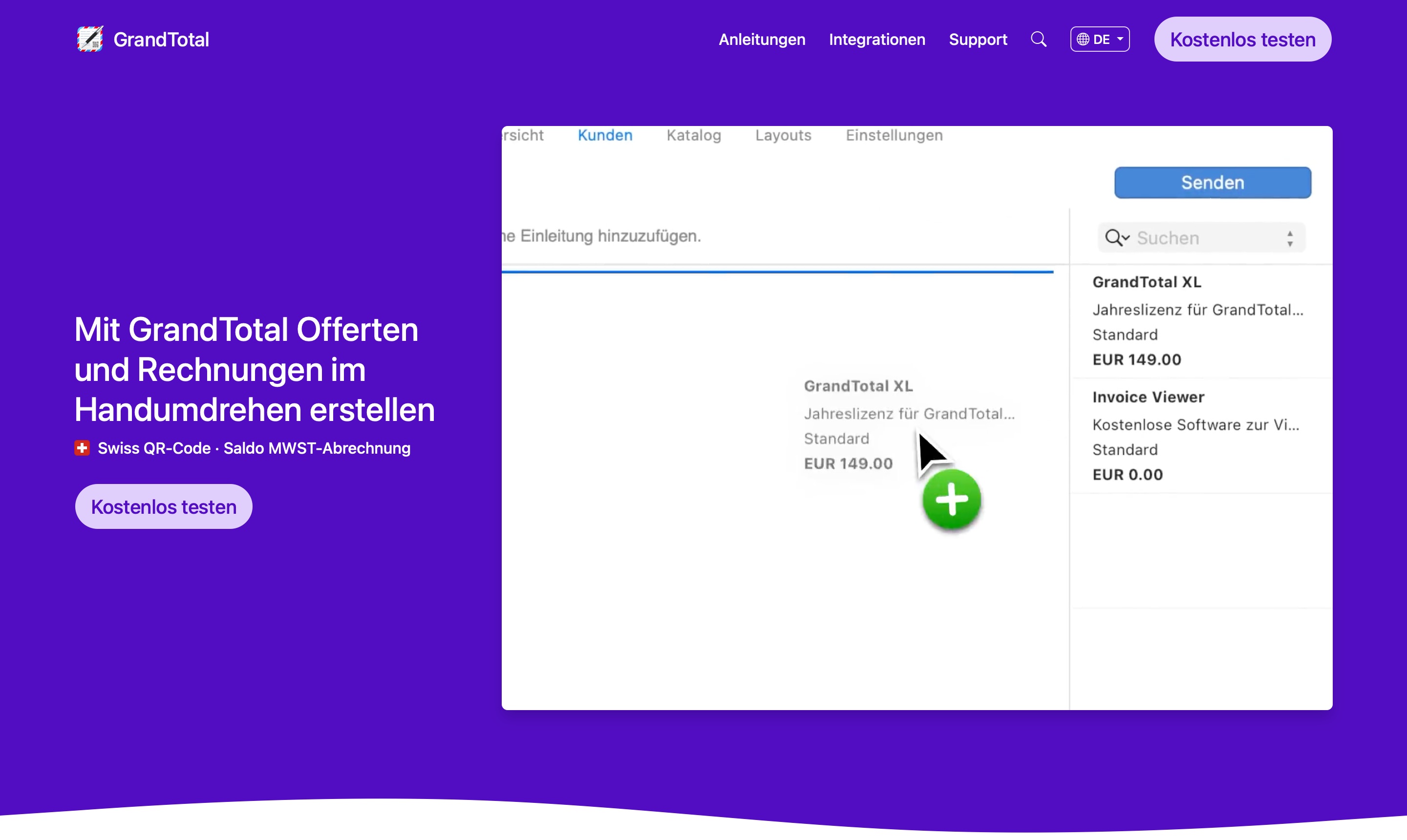Screen dimensions: 1407x840
Task: Open the search options magnifier chevron
Action: (1117, 238)
